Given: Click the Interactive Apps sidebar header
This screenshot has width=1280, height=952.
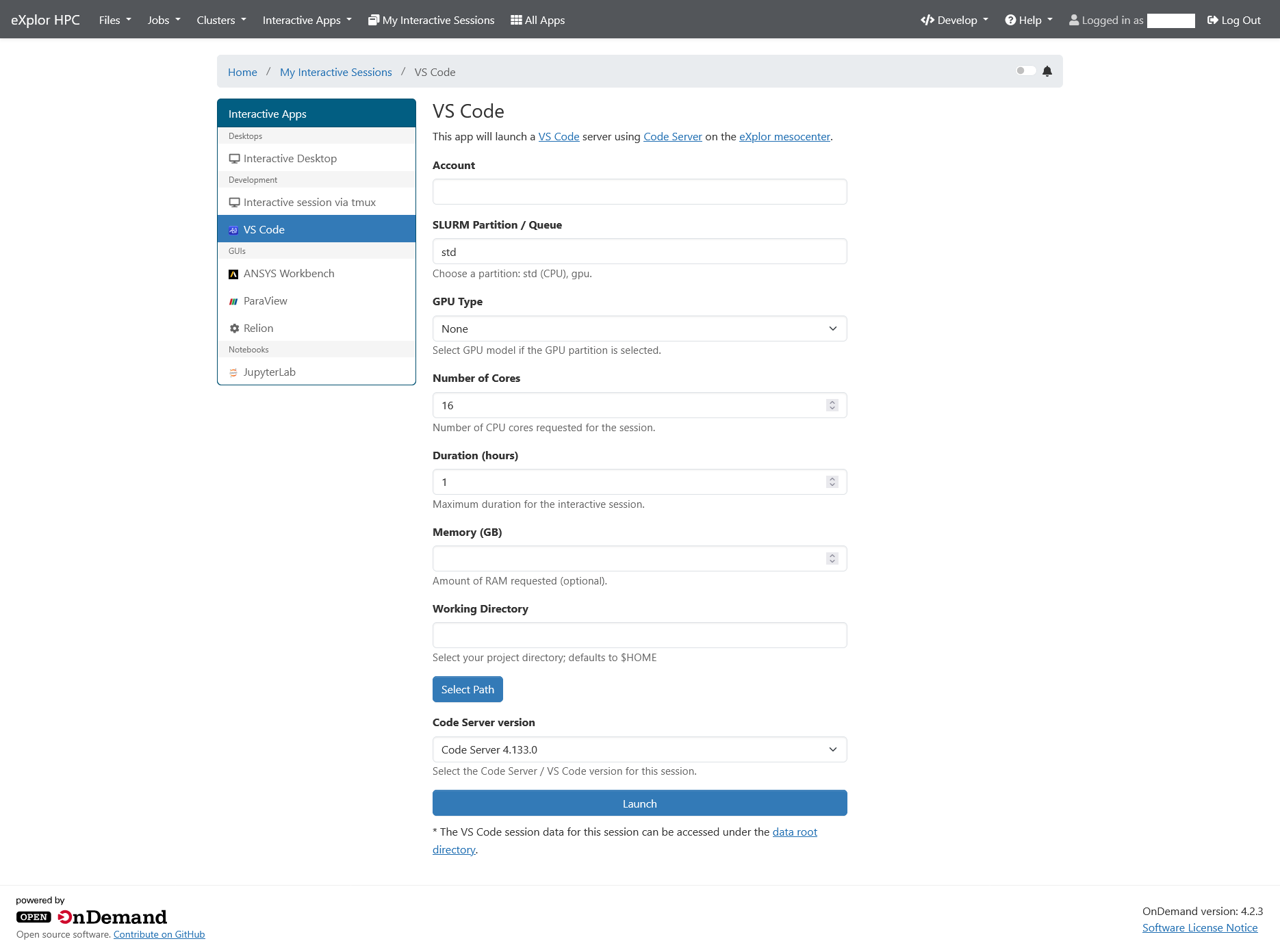Looking at the screenshot, I should (x=316, y=114).
